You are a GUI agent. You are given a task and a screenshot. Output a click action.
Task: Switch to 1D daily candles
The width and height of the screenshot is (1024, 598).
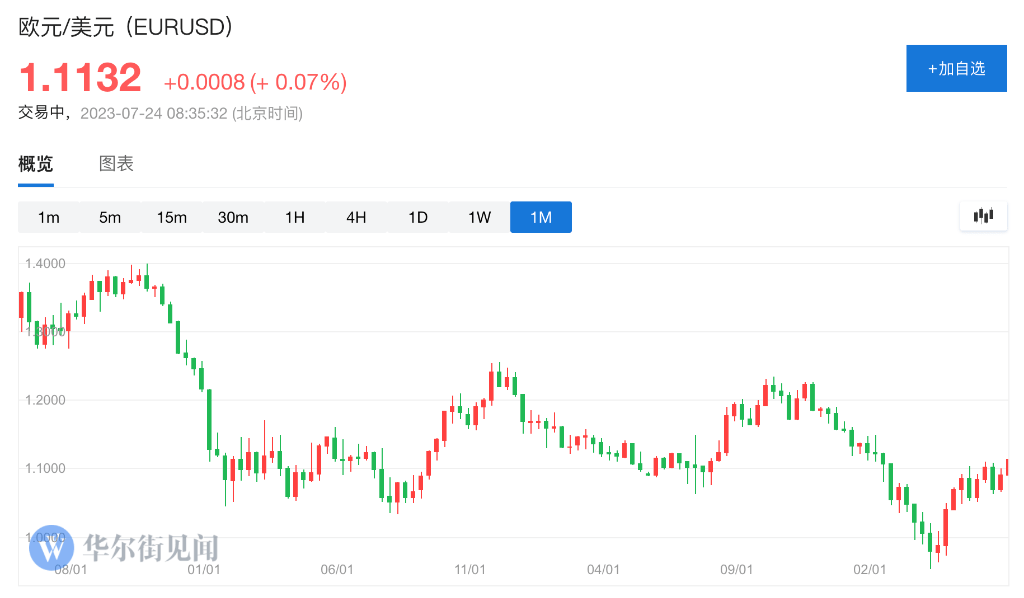coord(418,217)
